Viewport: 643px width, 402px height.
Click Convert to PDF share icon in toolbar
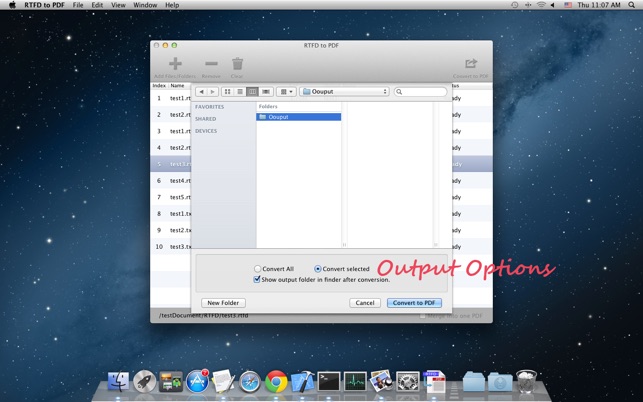tap(471, 64)
